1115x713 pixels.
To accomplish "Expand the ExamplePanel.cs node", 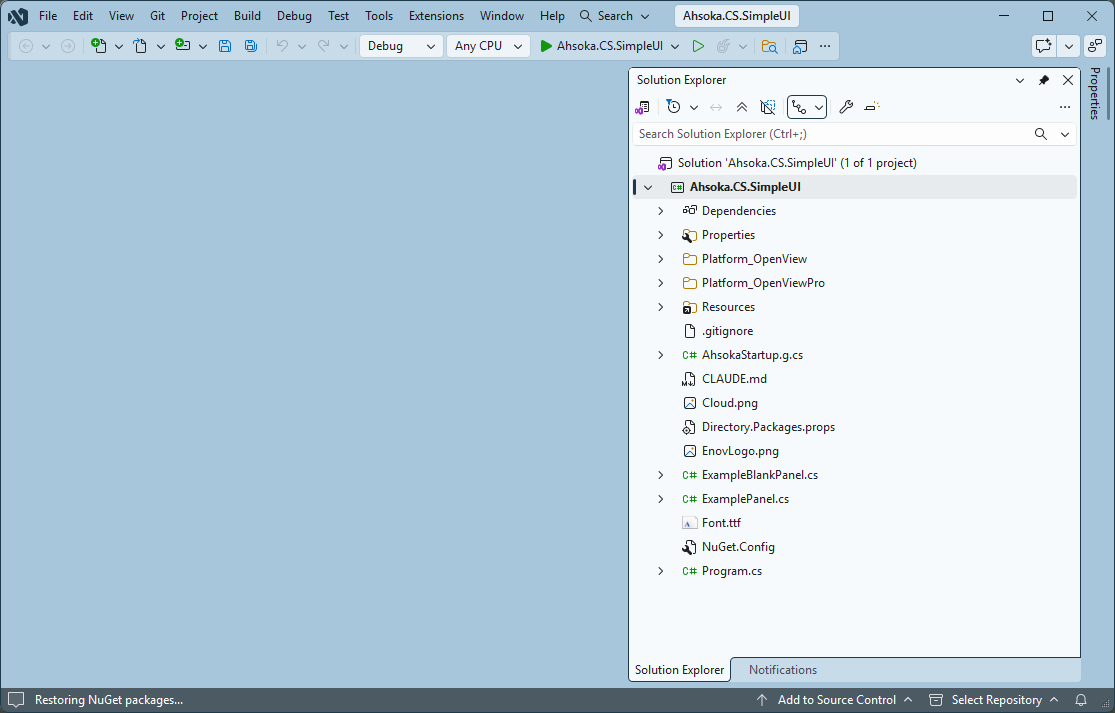I will 661,499.
